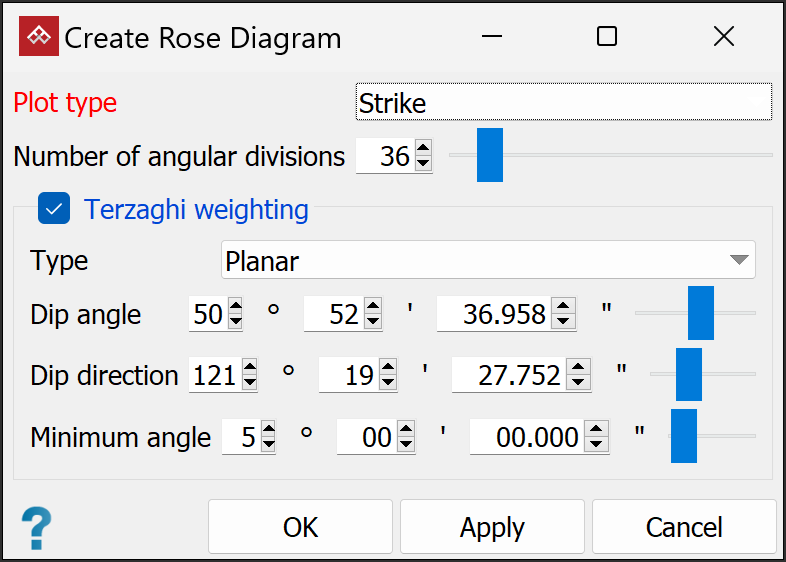This screenshot has height=562, width=786.
Task: Open the Type dropdown showing Planar
Action: (488, 261)
